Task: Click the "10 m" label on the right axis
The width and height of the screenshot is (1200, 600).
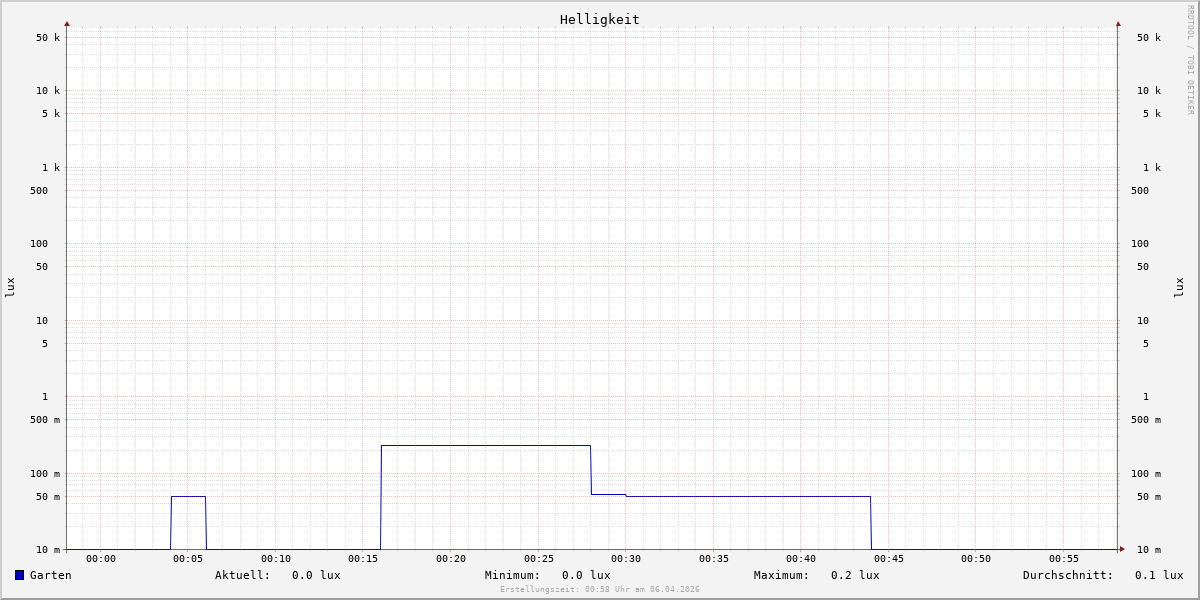Action: 1149,550
